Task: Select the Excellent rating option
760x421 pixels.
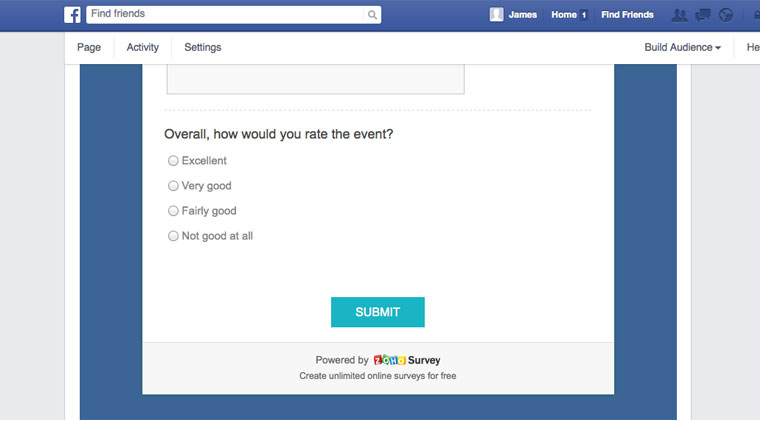Action: (x=173, y=161)
